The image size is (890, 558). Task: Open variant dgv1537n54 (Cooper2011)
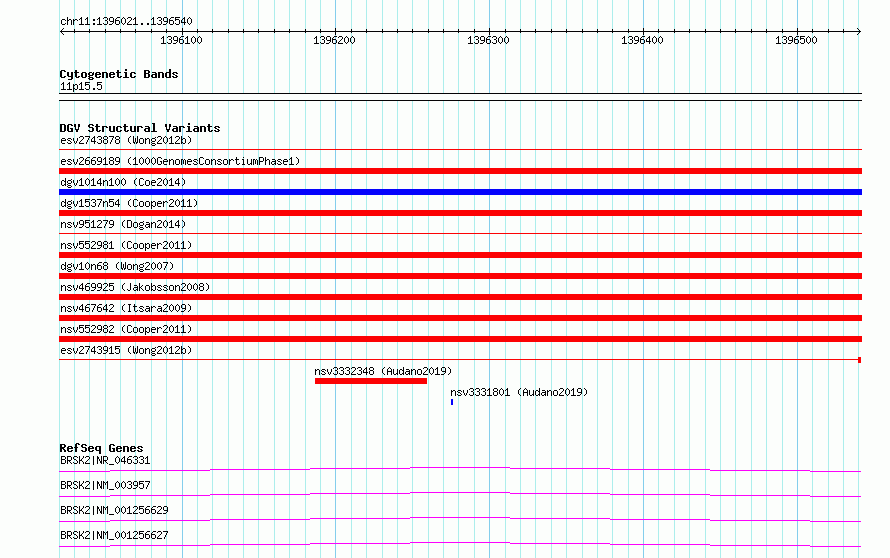[129, 203]
